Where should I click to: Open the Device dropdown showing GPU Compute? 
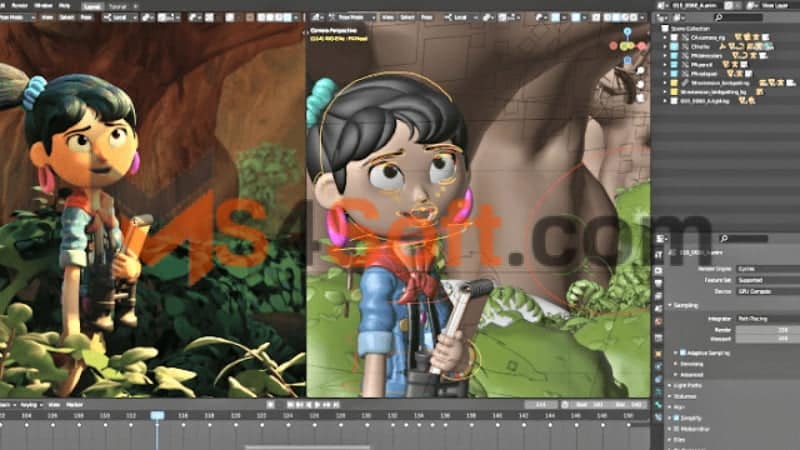point(768,291)
